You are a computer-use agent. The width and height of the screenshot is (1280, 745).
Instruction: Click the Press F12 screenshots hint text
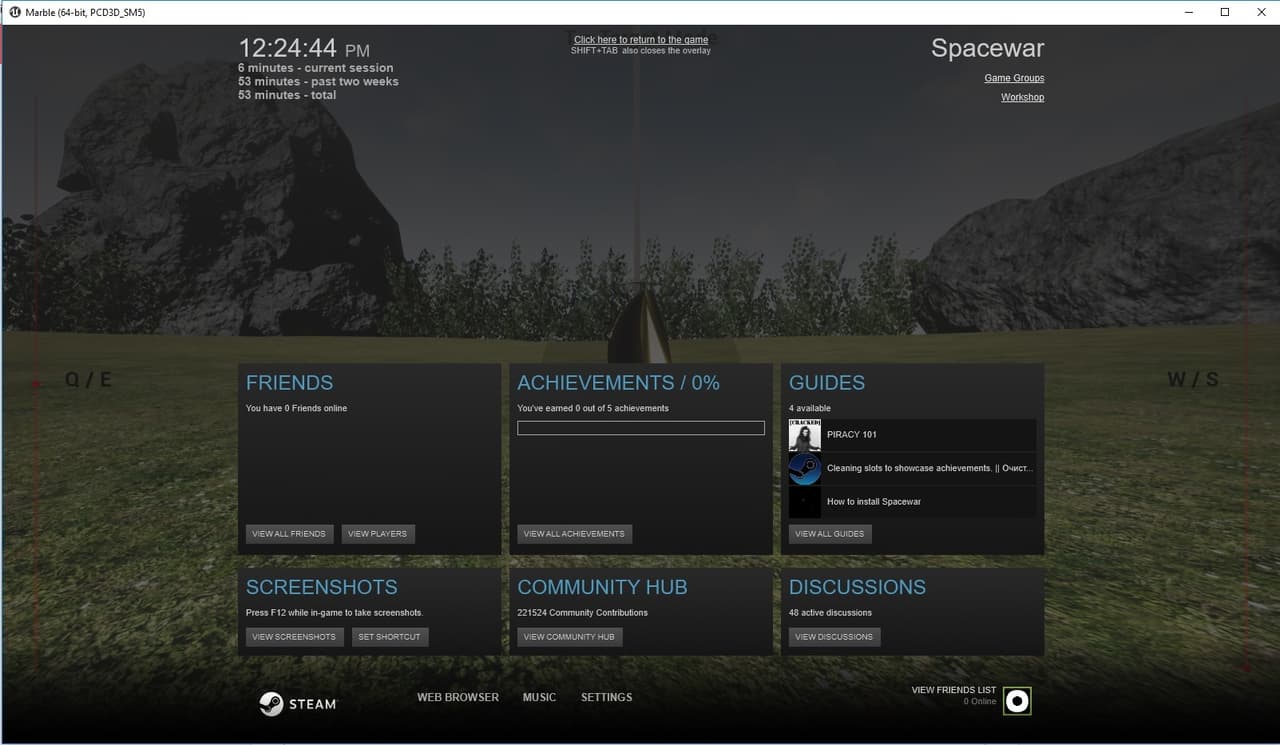[335, 613]
